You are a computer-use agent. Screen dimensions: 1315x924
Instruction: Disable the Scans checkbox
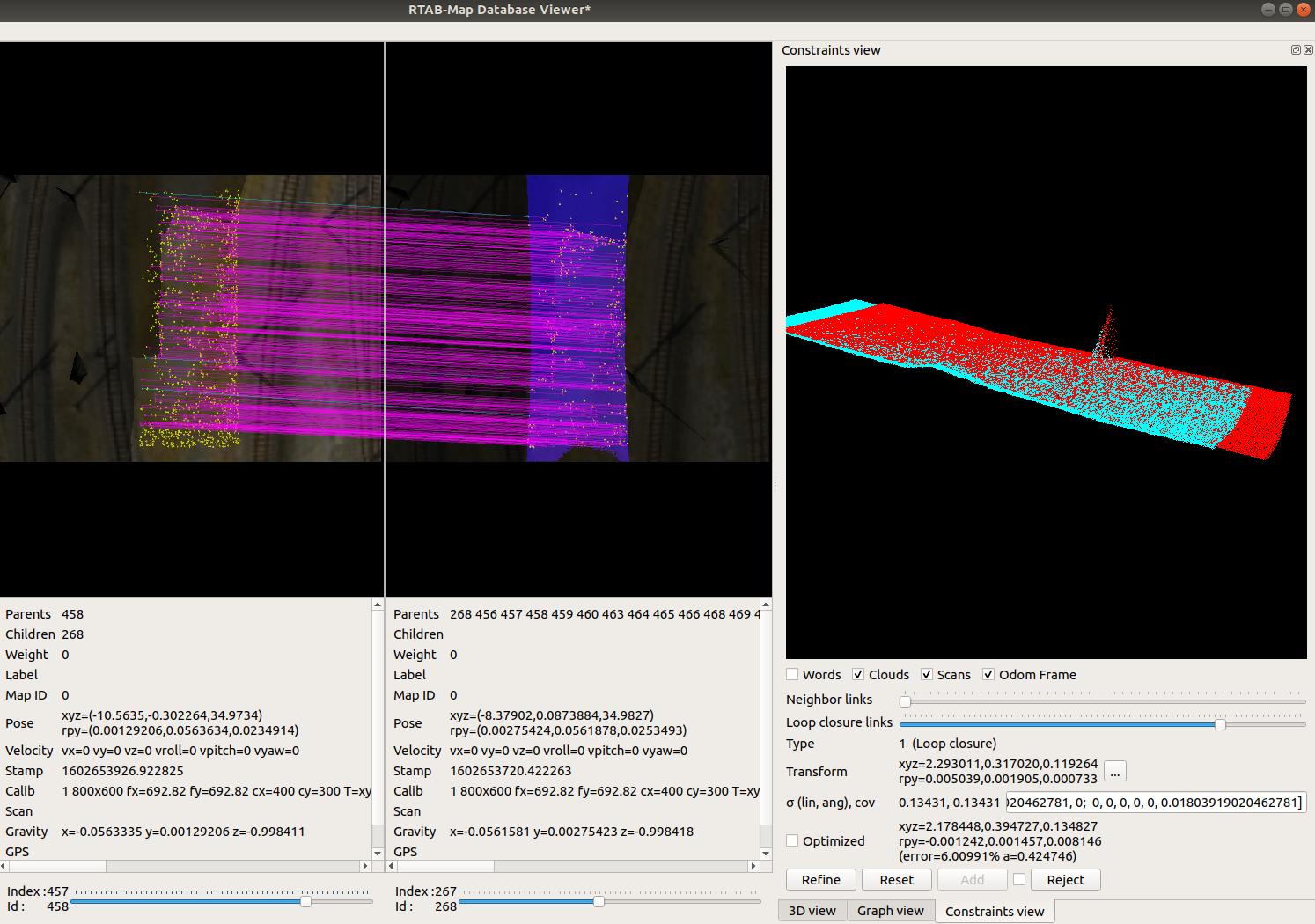click(927, 675)
